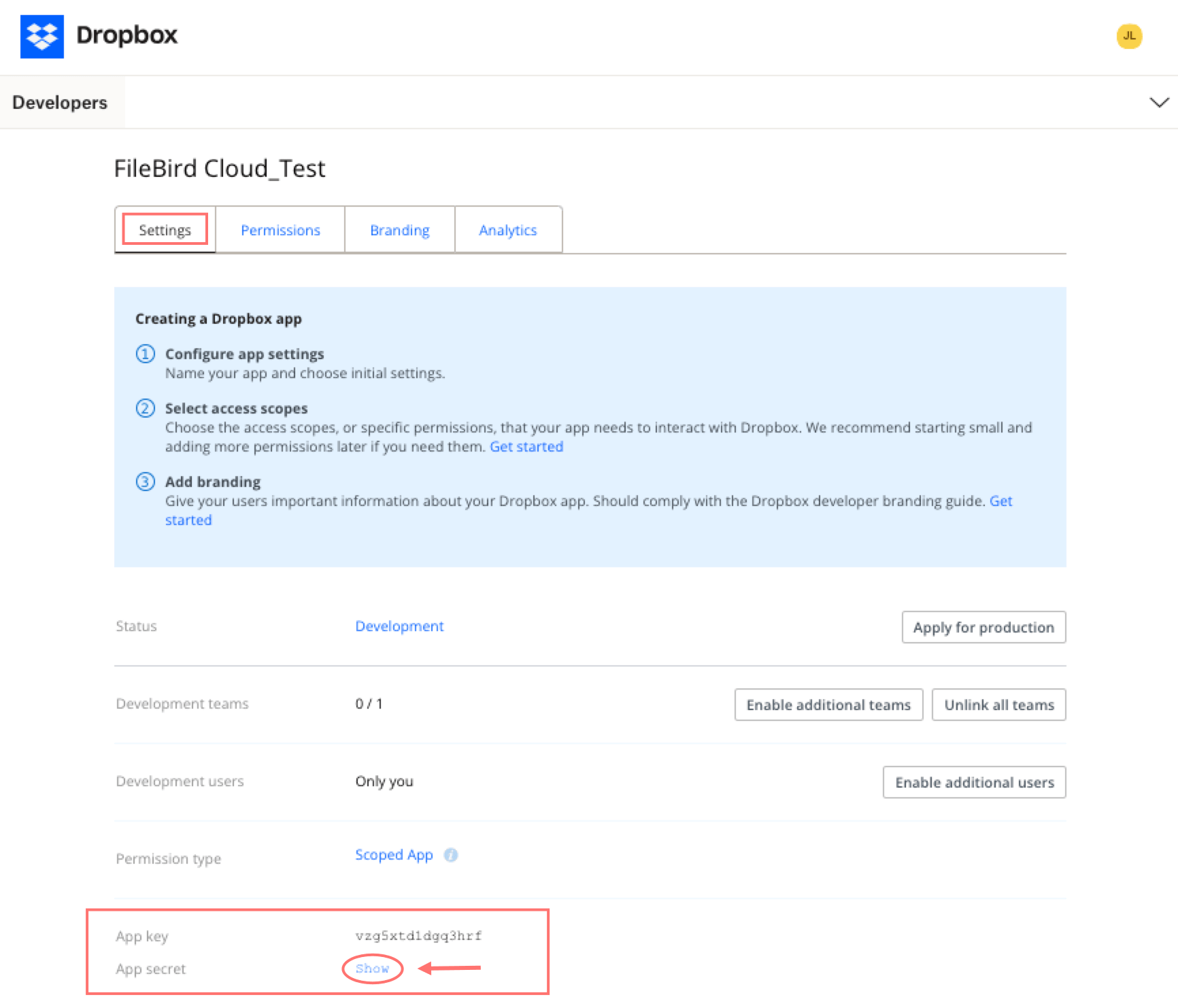The image size is (1178, 1008).
Task: Click Apply for production button
Action: 983,627
